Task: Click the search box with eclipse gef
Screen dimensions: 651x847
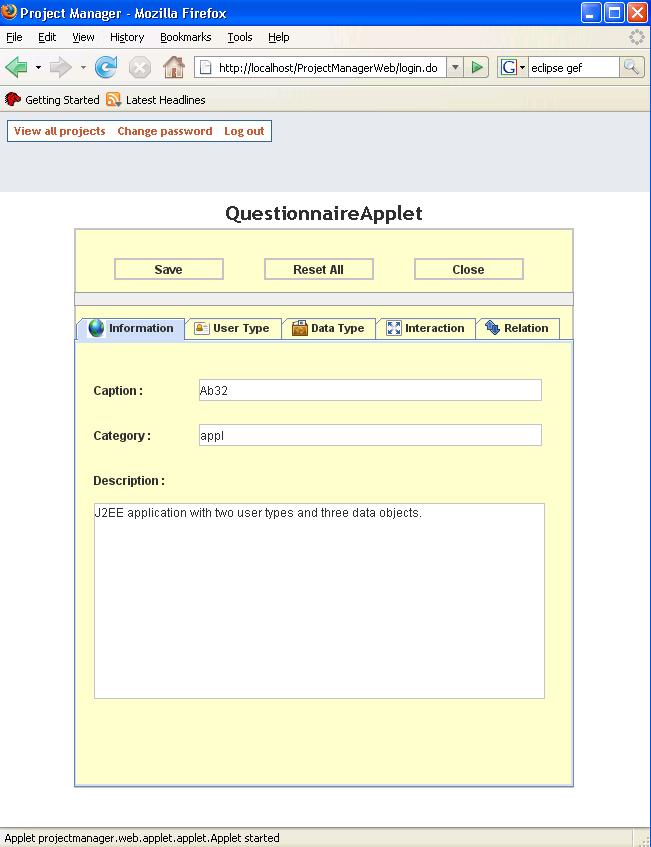Action: point(573,68)
